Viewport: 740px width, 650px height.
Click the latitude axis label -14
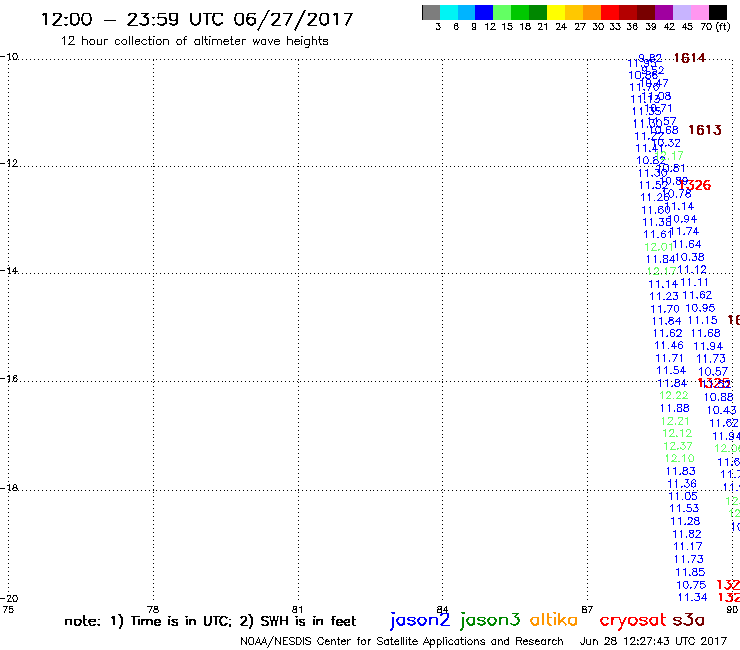[x=9, y=270]
